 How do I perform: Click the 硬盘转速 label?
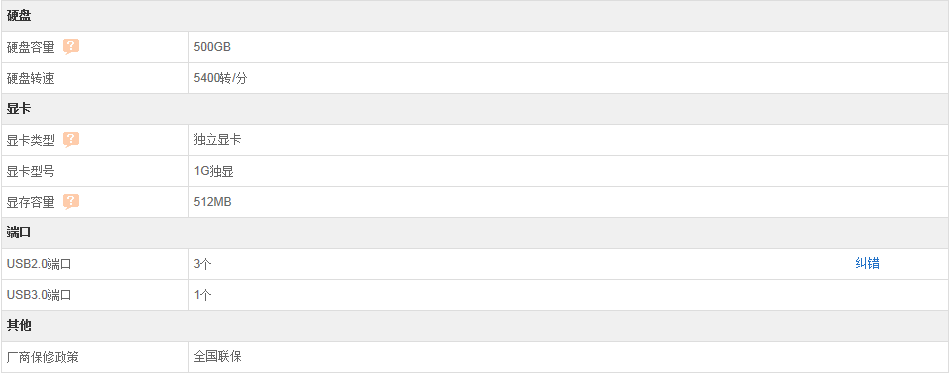30,78
